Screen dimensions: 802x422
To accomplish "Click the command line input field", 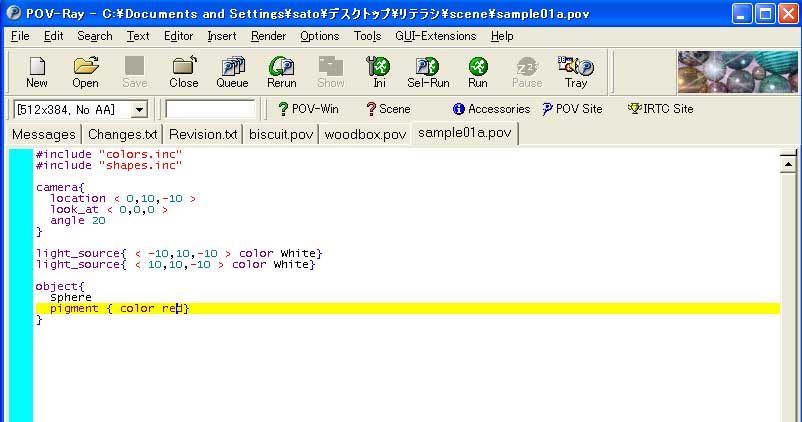I will point(210,109).
